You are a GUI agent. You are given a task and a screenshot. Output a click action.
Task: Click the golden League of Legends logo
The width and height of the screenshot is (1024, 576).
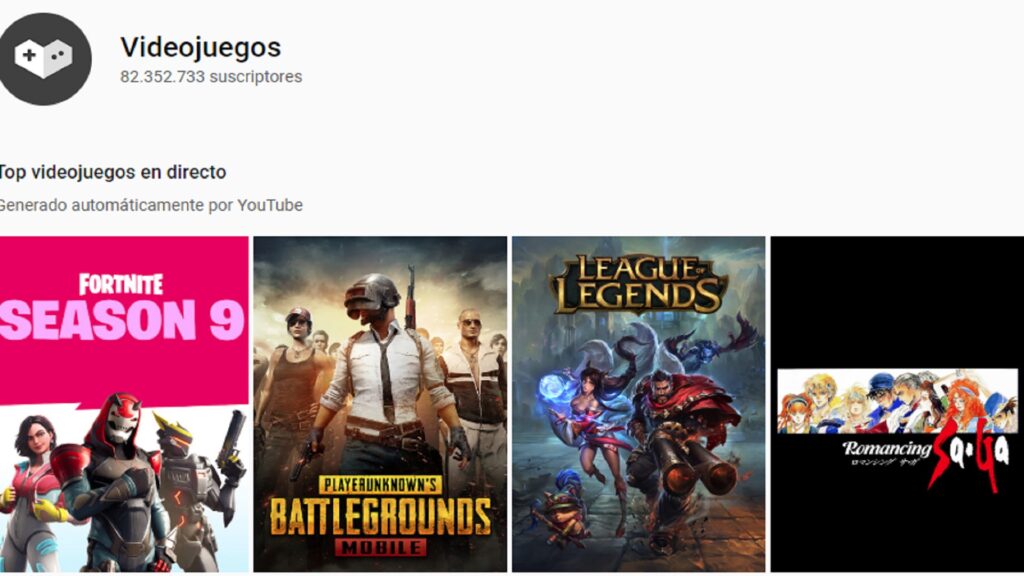tap(638, 284)
